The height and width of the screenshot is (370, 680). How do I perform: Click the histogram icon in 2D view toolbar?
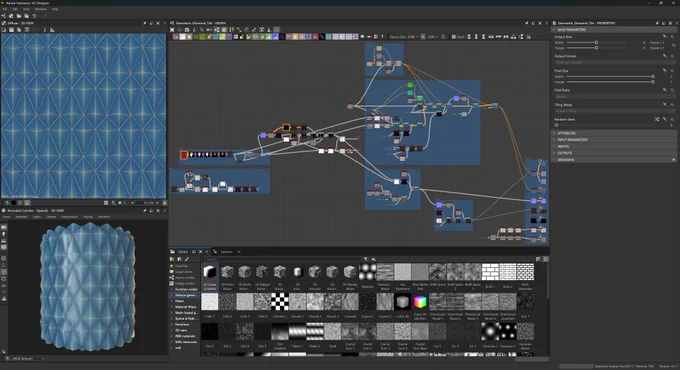[52, 30]
